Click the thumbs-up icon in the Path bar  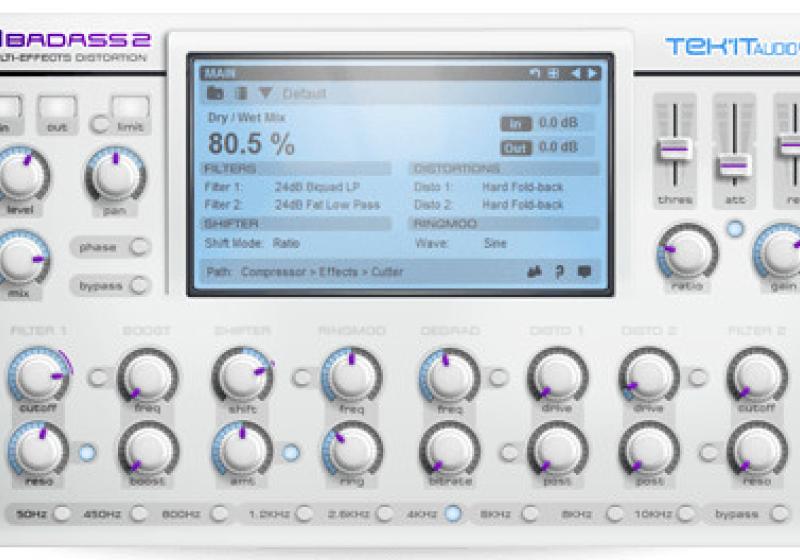[x=534, y=272]
